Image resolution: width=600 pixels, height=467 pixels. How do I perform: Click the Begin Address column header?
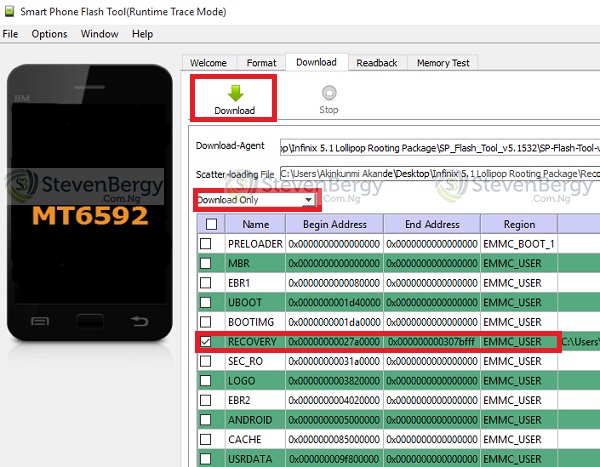click(x=335, y=224)
